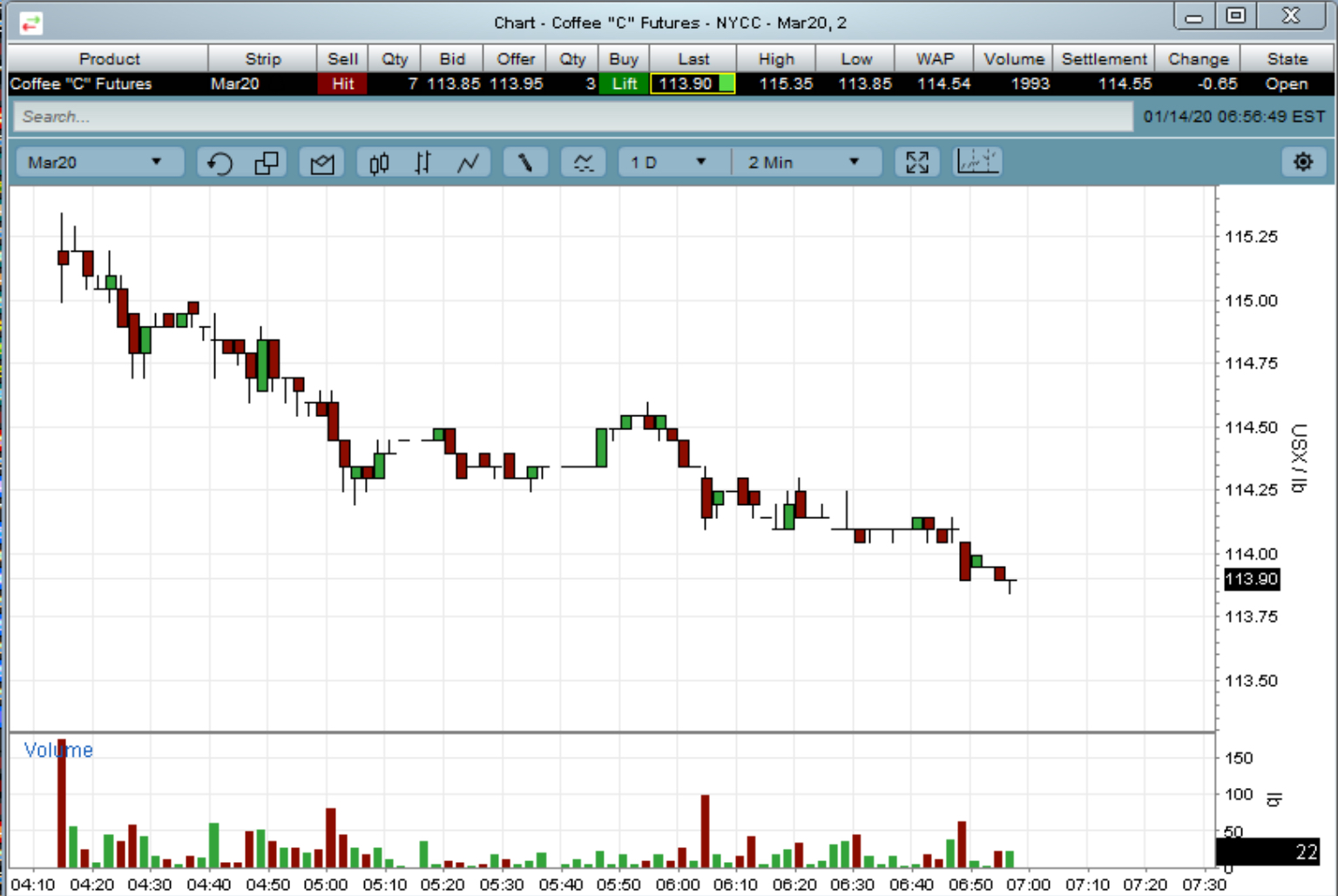Close the chart window
The width and height of the screenshot is (1338, 896).
1291,16
